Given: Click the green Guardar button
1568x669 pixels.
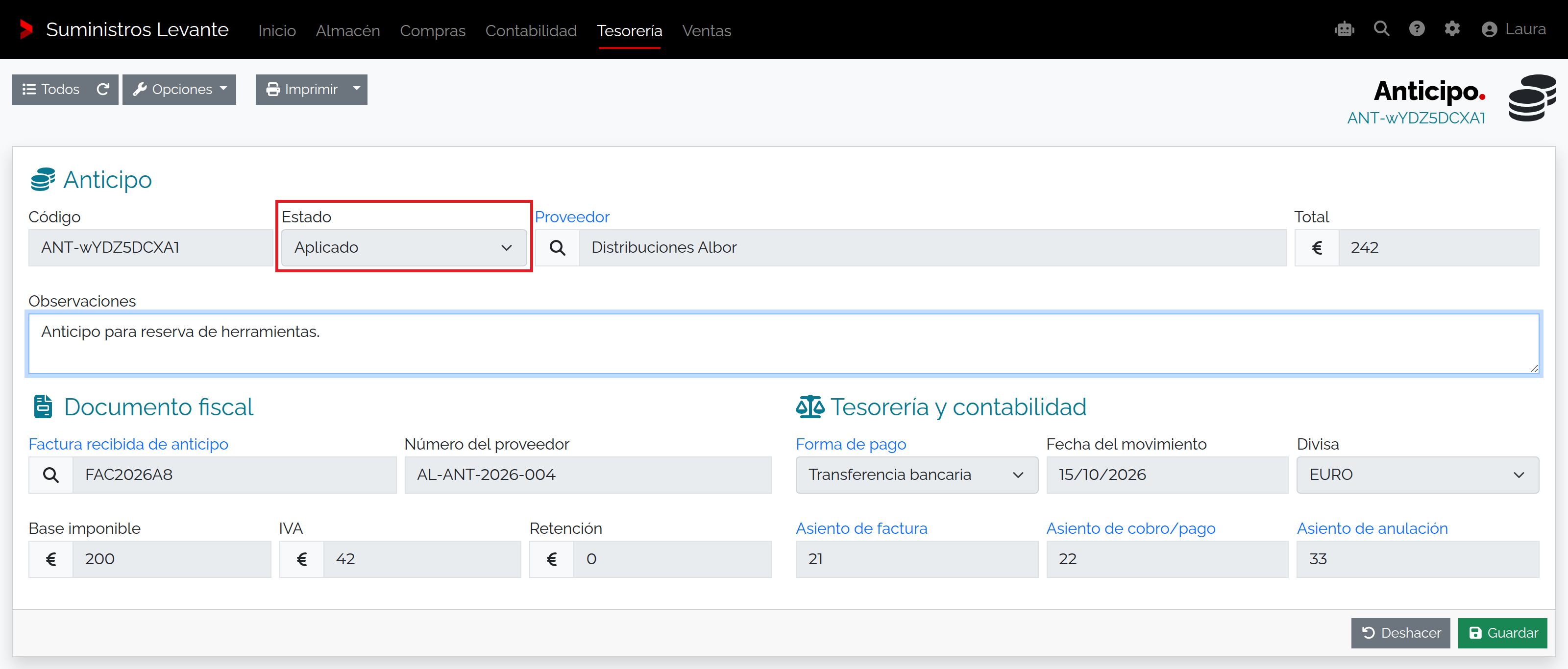Looking at the screenshot, I should click(x=1502, y=633).
